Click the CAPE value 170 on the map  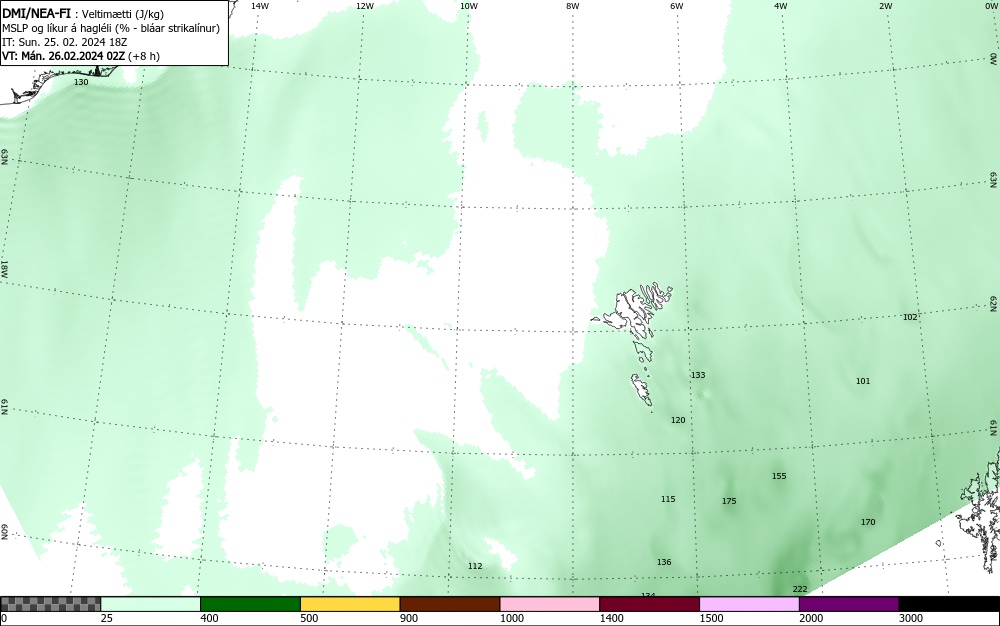click(x=868, y=522)
